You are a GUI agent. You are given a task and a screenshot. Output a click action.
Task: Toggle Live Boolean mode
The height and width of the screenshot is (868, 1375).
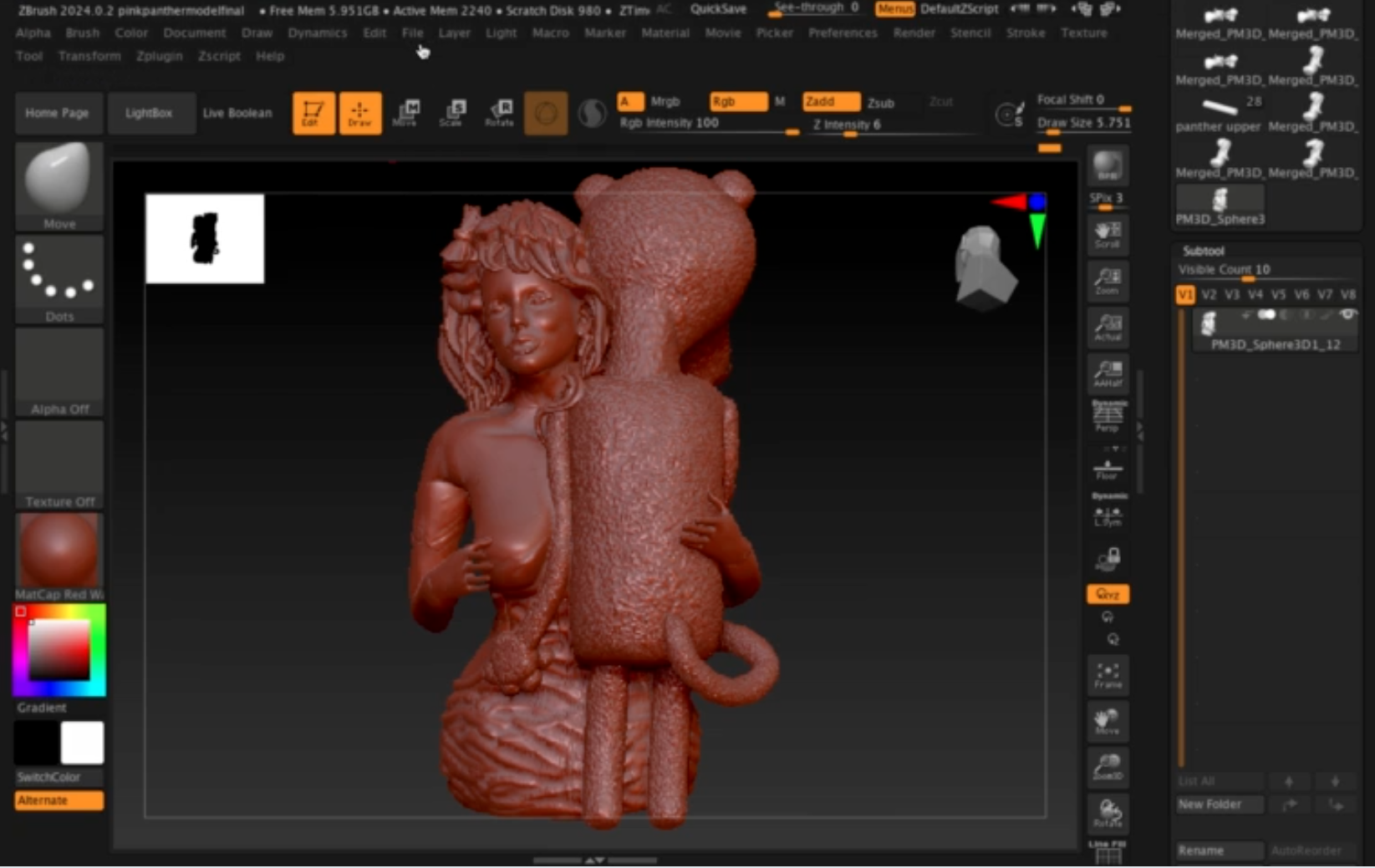tap(237, 113)
